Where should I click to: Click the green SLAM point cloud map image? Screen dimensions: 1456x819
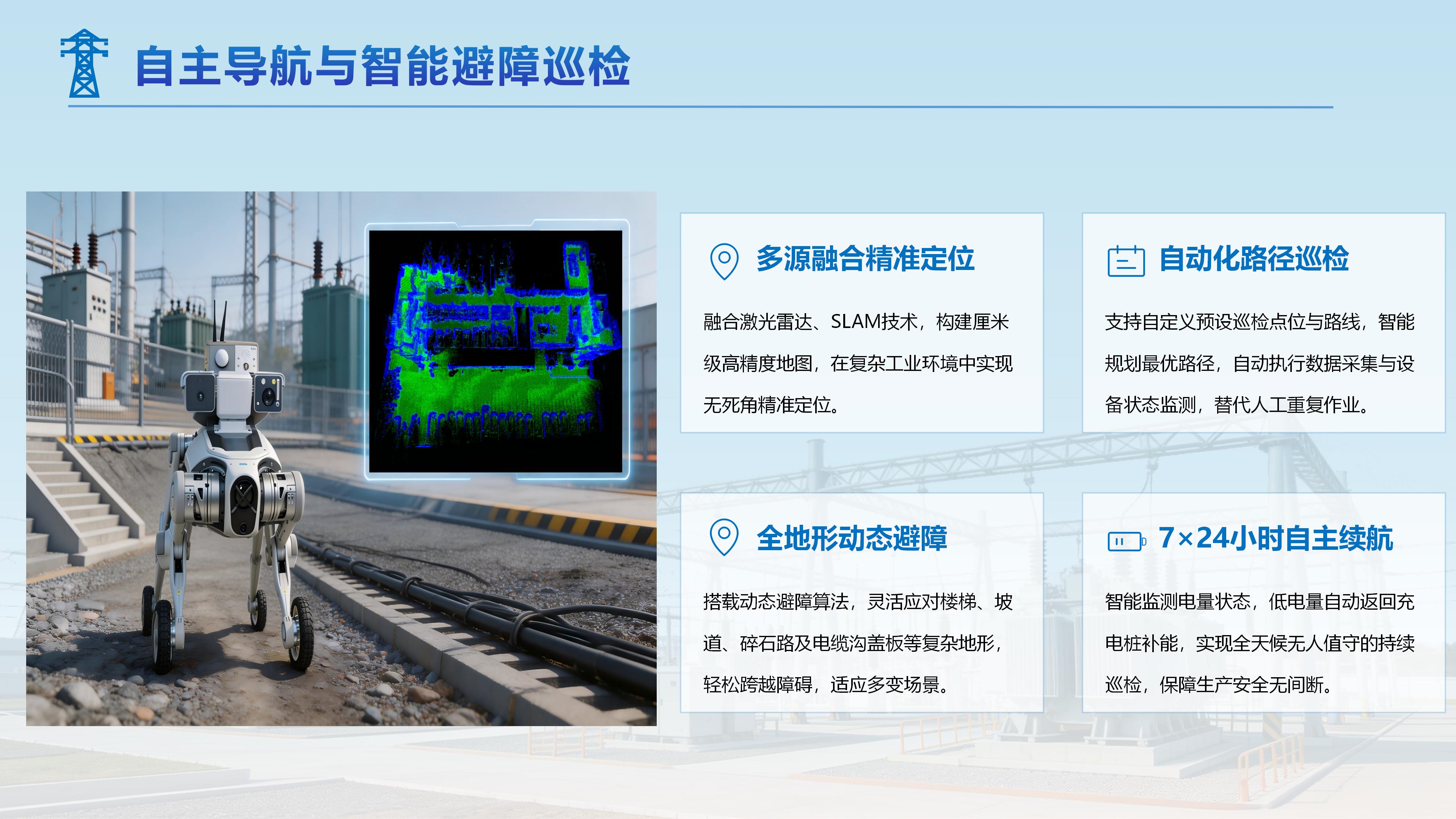(496, 351)
